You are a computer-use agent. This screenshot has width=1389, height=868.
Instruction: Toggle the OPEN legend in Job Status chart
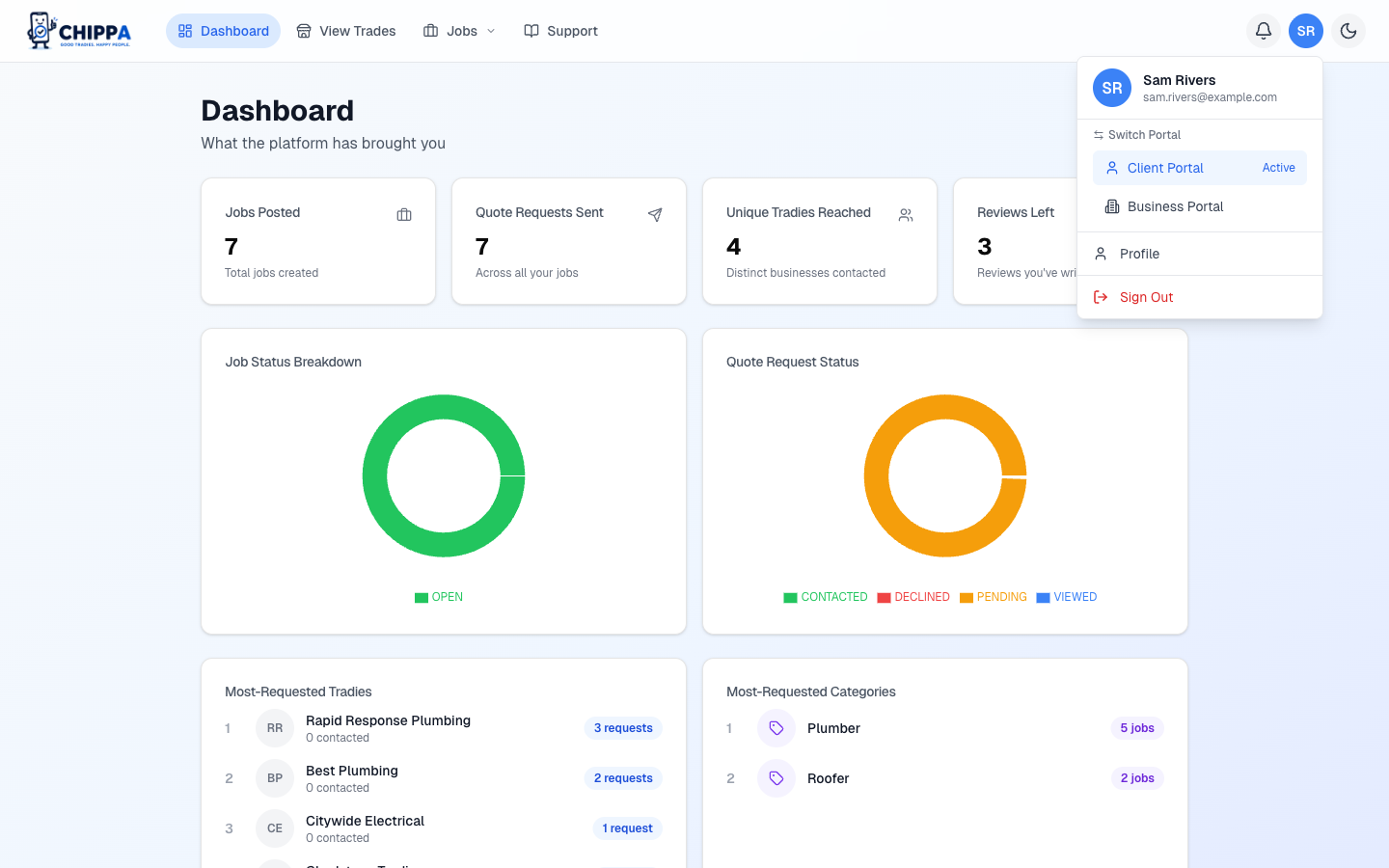coord(439,597)
